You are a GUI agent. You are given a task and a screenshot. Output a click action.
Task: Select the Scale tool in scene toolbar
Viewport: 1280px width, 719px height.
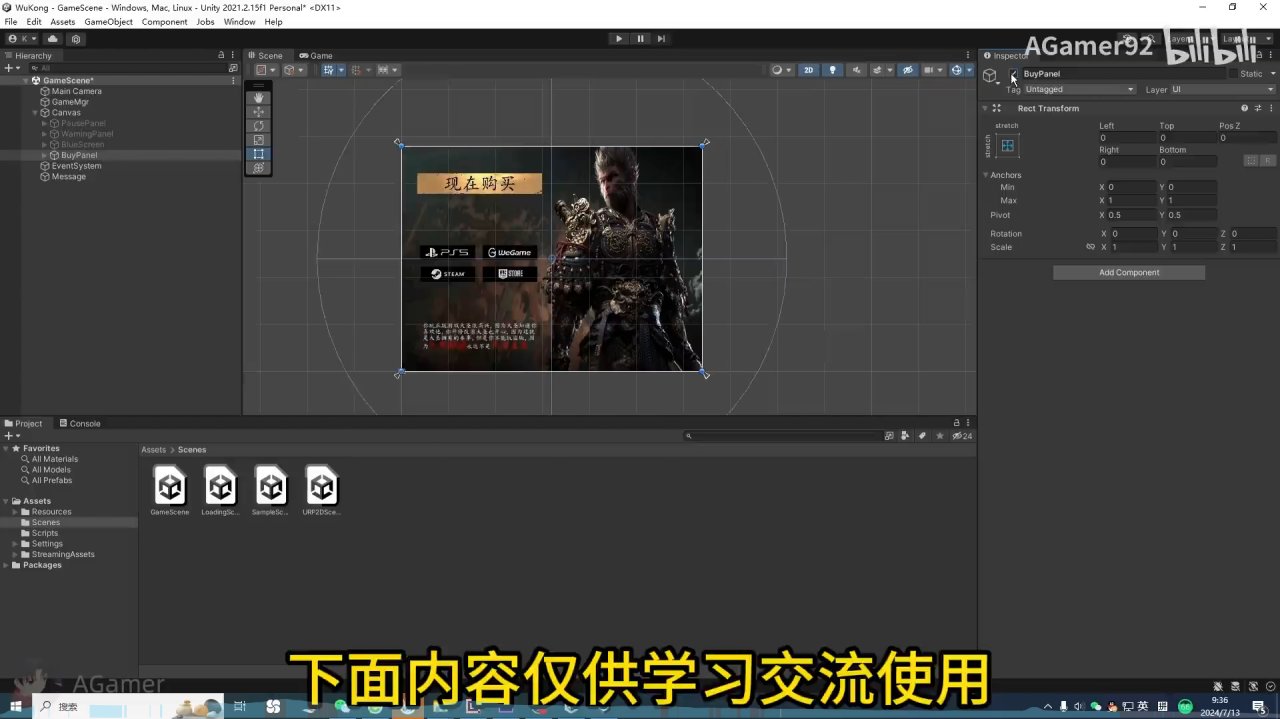pos(259,140)
